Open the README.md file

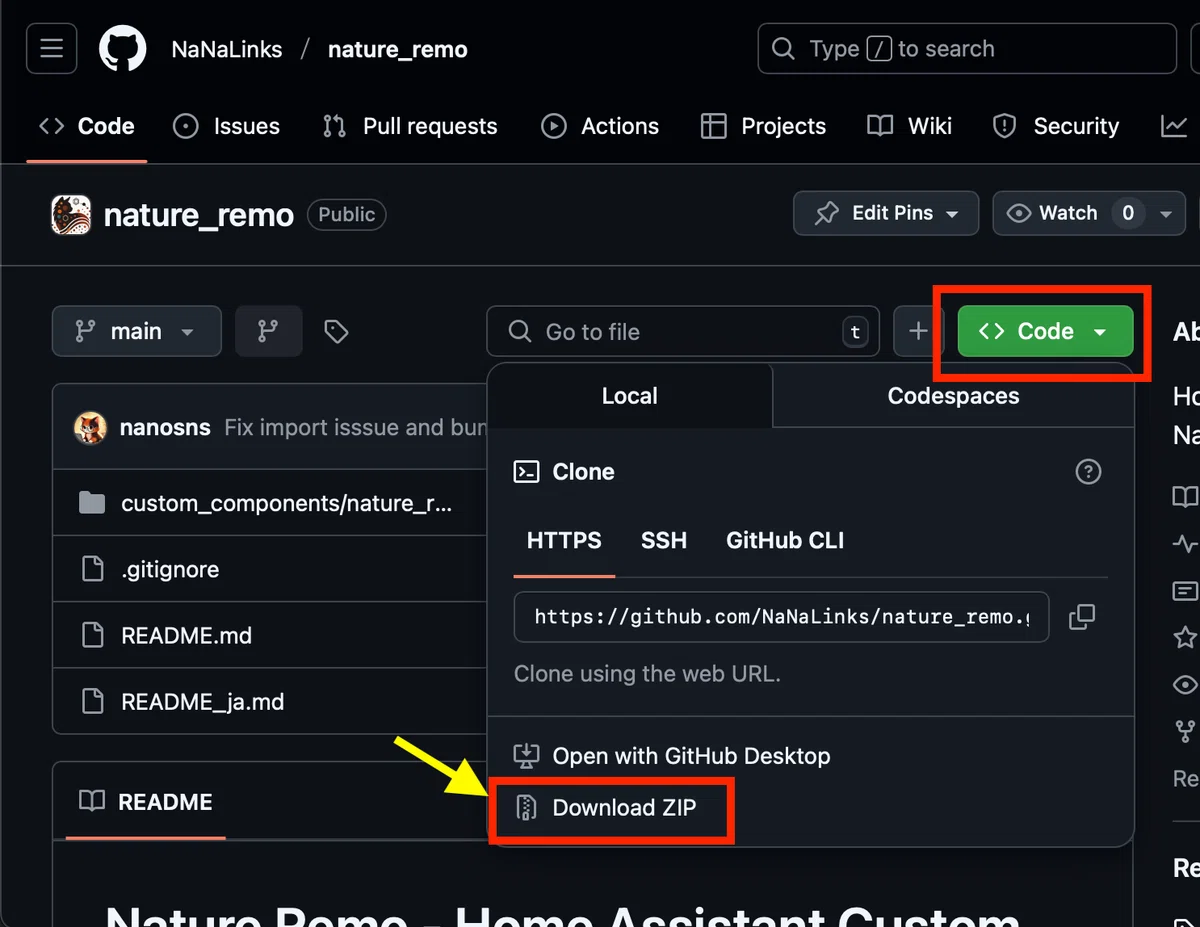click(186, 636)
